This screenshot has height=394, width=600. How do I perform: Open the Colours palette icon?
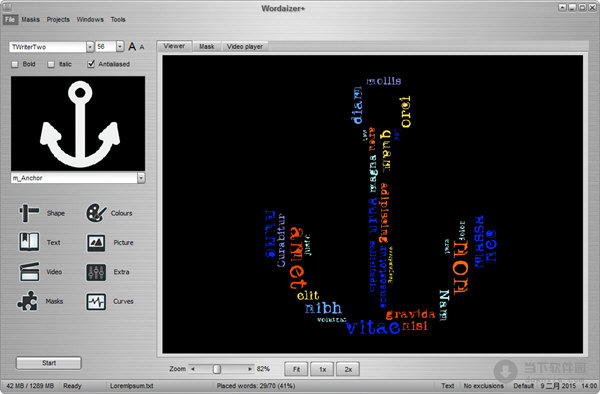click(96, 213)
